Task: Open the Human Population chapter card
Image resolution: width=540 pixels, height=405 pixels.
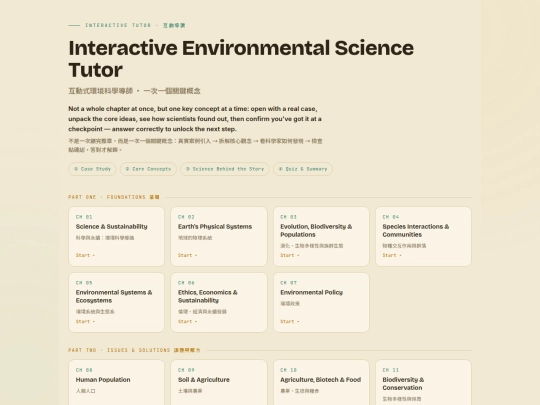Action: click(116, 382)
